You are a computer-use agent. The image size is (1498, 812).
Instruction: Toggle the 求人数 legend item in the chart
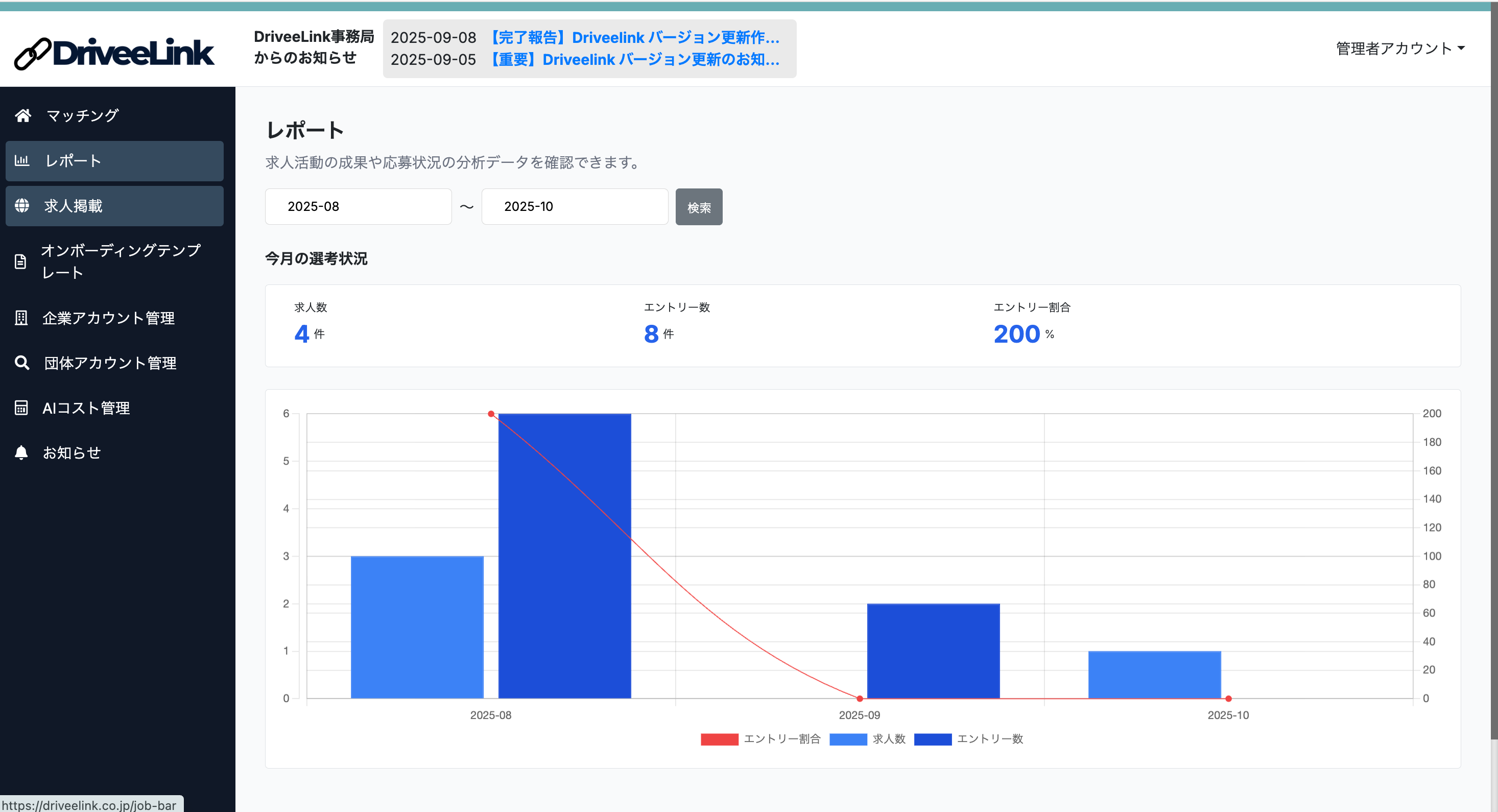pyautogui.click(x=867, y=738)
